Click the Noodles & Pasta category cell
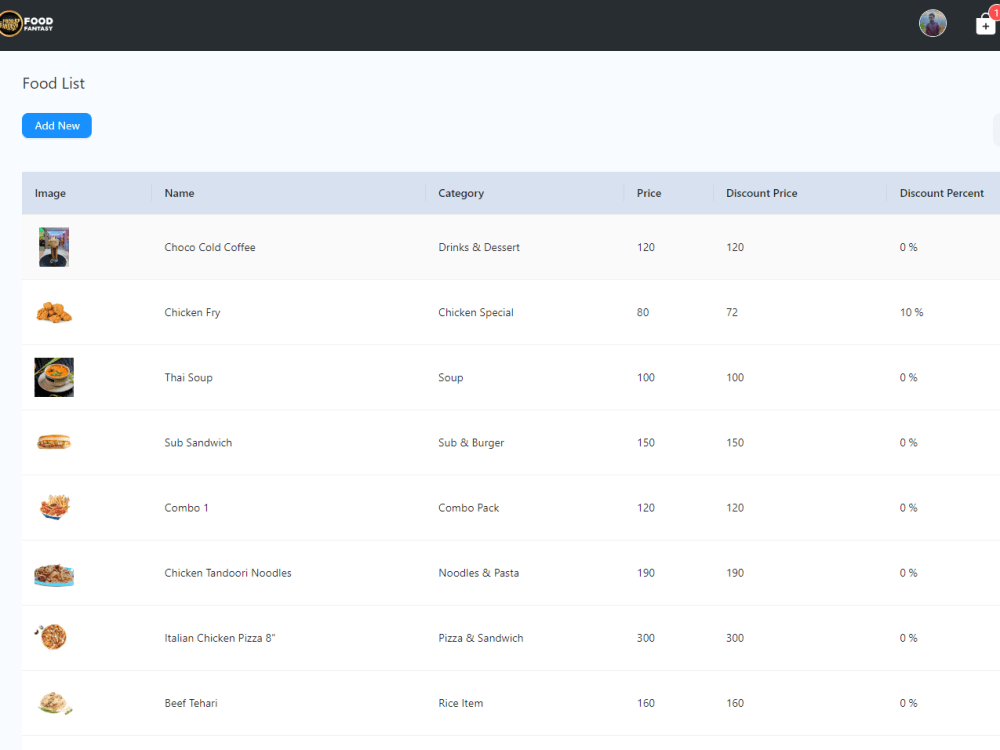 [x=478, y=573]
